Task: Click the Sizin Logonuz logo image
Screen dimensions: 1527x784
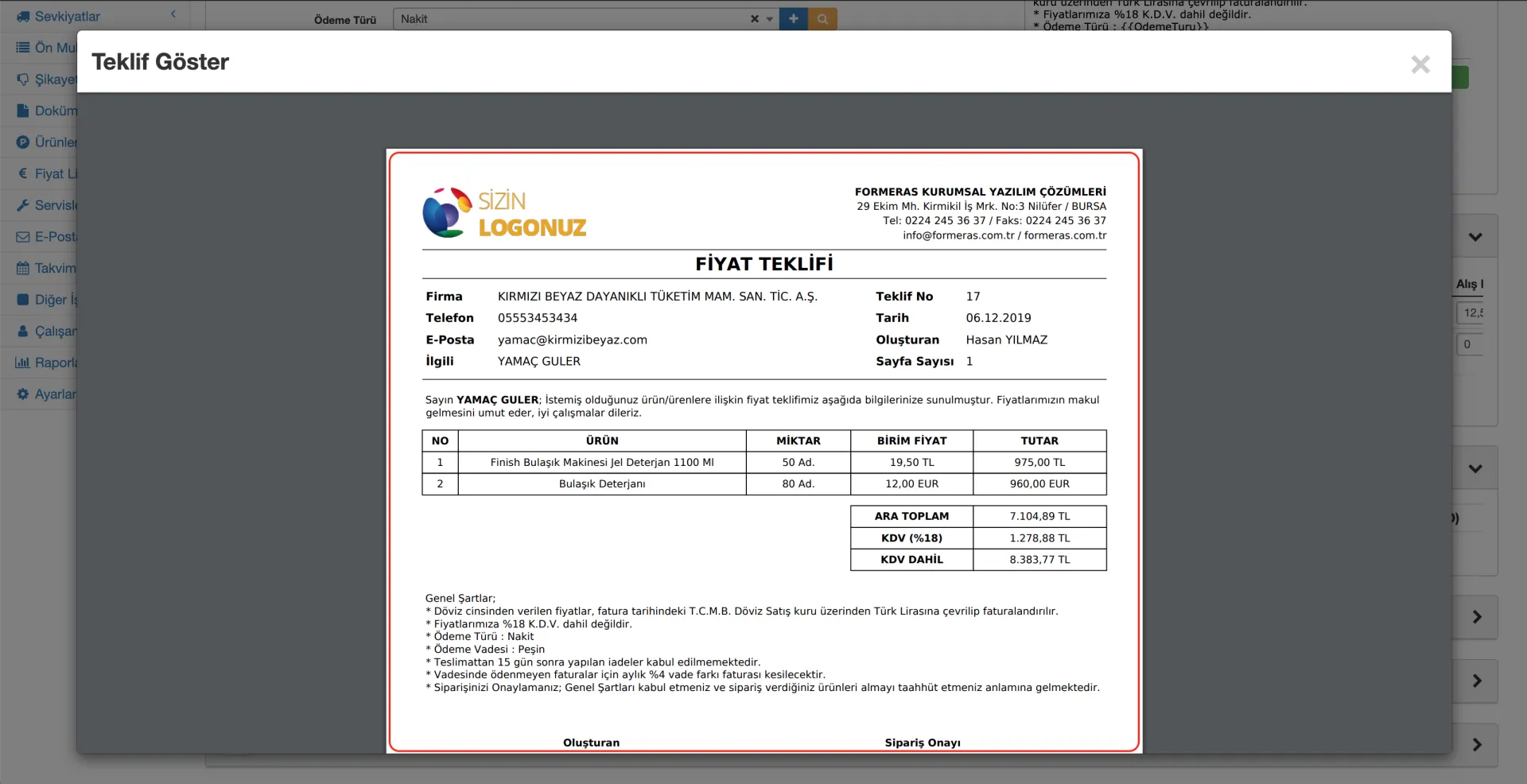Action: pyautogui.click(x=504, y=213)
